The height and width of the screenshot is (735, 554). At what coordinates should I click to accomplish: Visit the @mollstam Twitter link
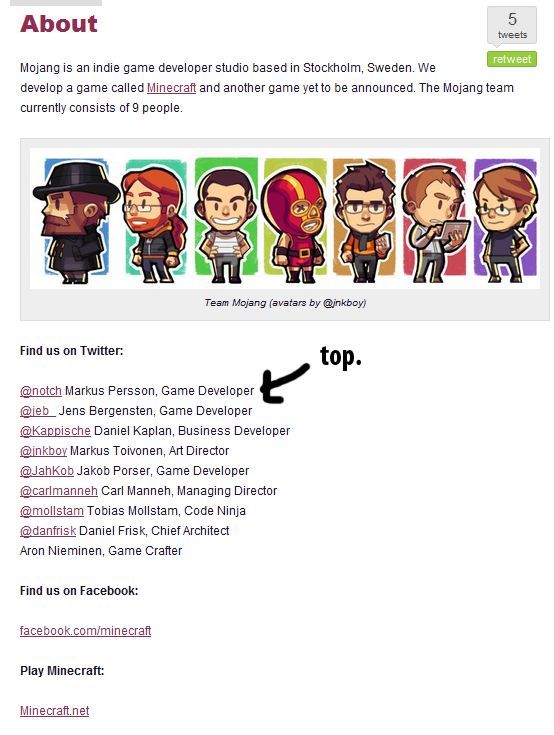tap(52, 511)
